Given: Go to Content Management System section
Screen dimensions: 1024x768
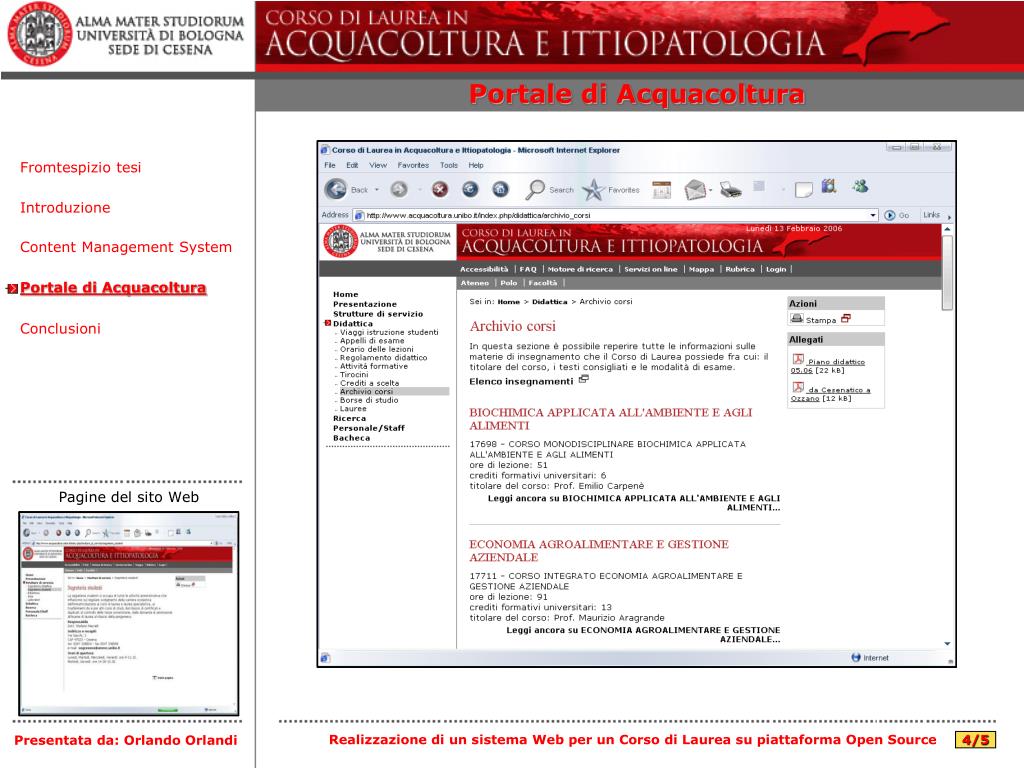Looking at the screenshot, I should point(126,247).
